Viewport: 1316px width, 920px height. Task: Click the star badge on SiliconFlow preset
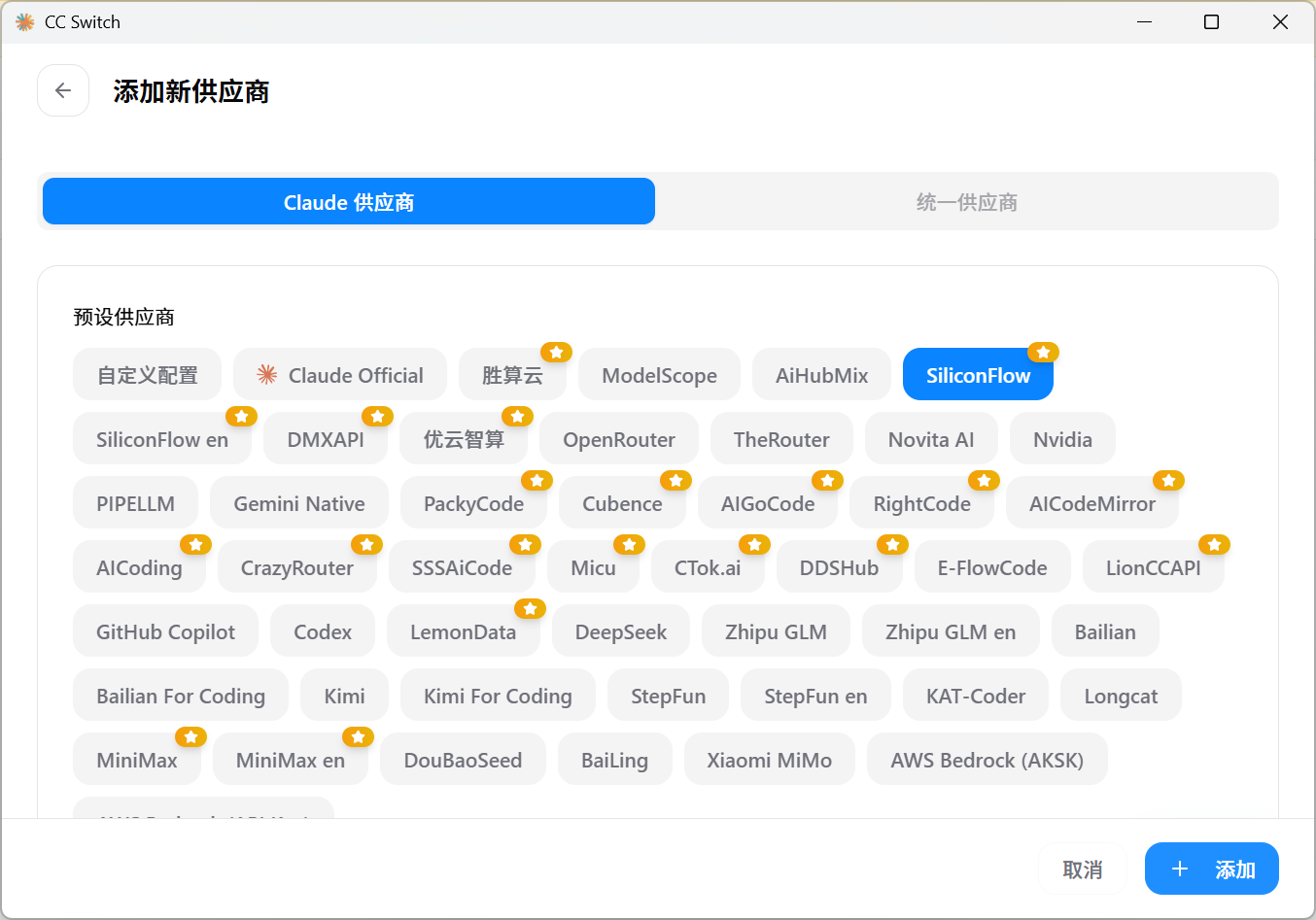[x=1043, y=352]
